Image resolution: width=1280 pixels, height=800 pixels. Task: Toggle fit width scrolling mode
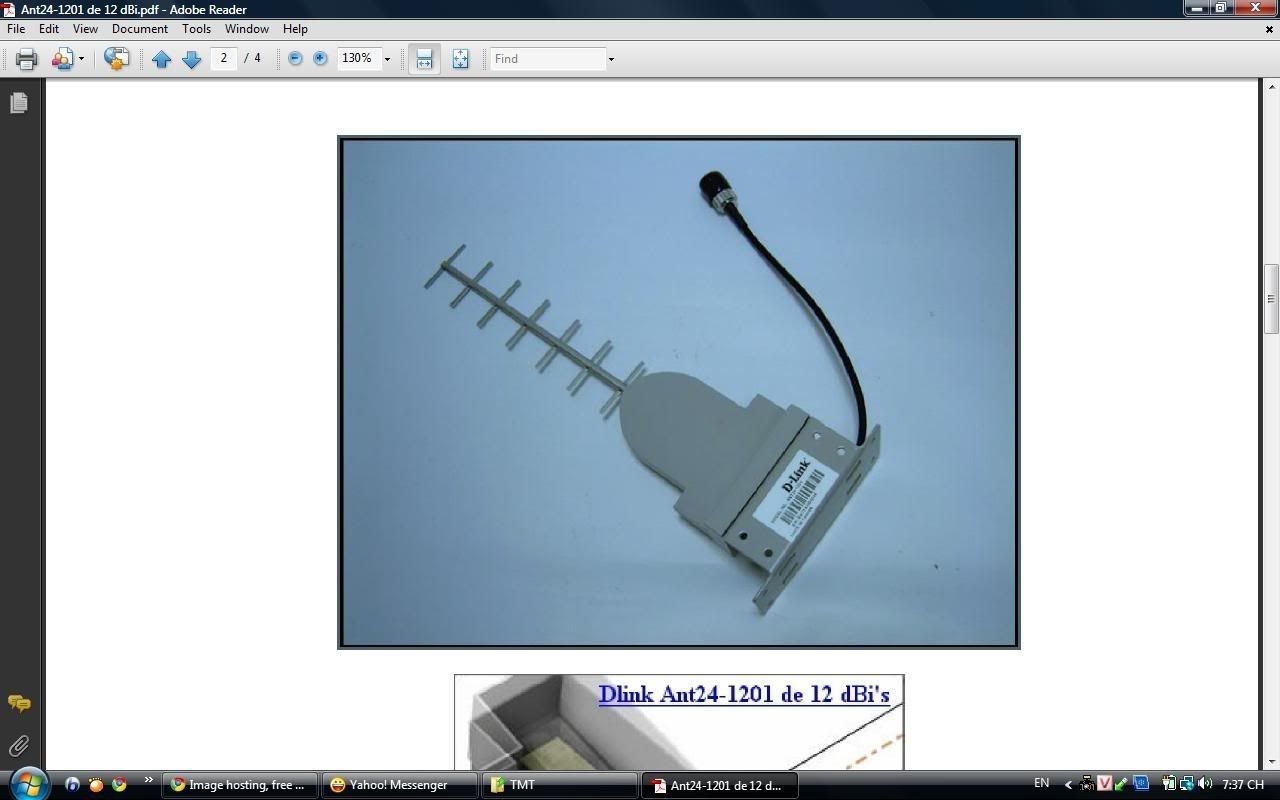[x=424, y=59]
